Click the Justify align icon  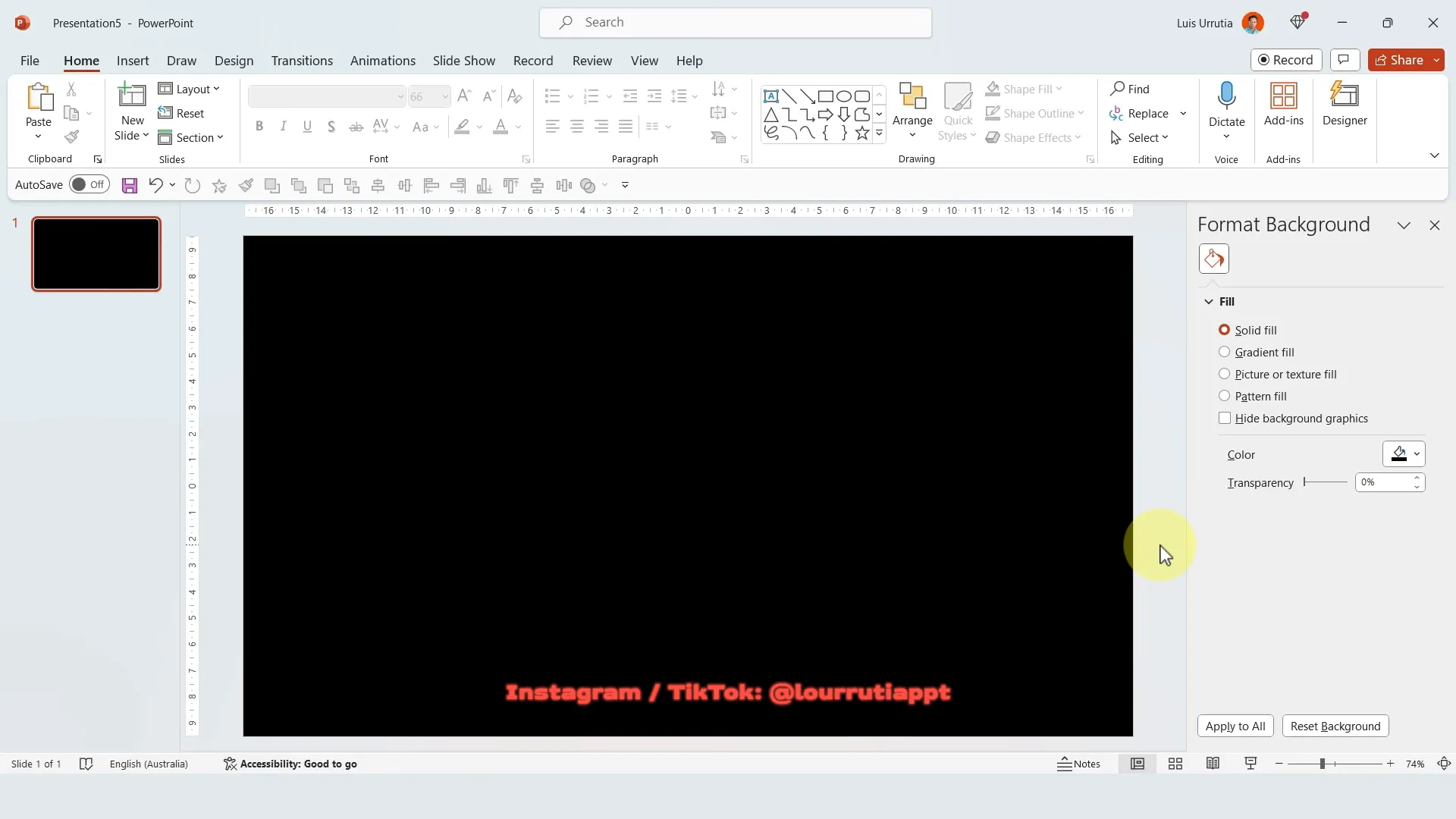click(626, 127)
